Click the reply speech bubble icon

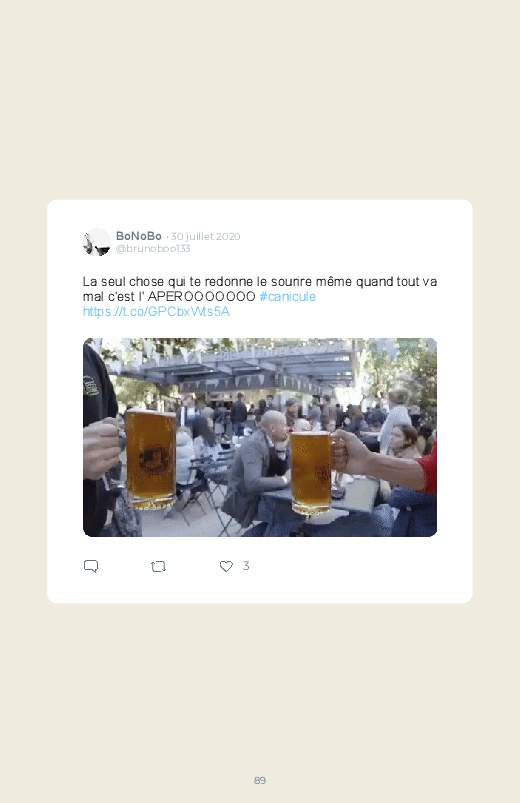click(91, 566)
